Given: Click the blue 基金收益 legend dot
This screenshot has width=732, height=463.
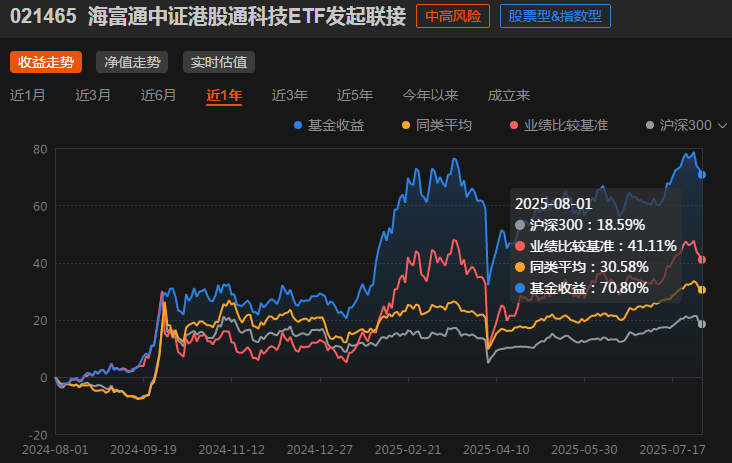Looking at the screenshot, I should [x=298, y=125].
